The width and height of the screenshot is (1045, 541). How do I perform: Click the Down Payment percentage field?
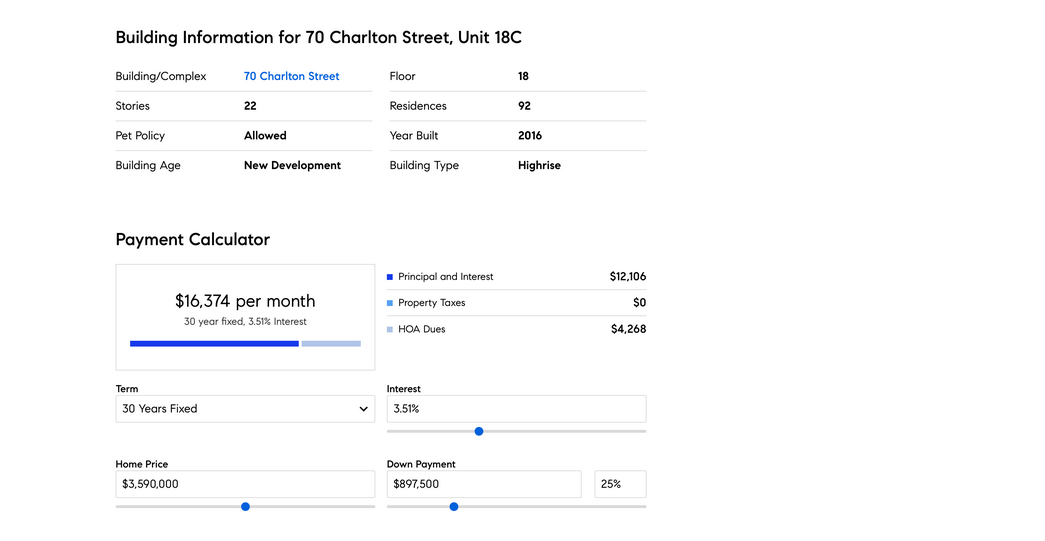[x=620, y=484]
